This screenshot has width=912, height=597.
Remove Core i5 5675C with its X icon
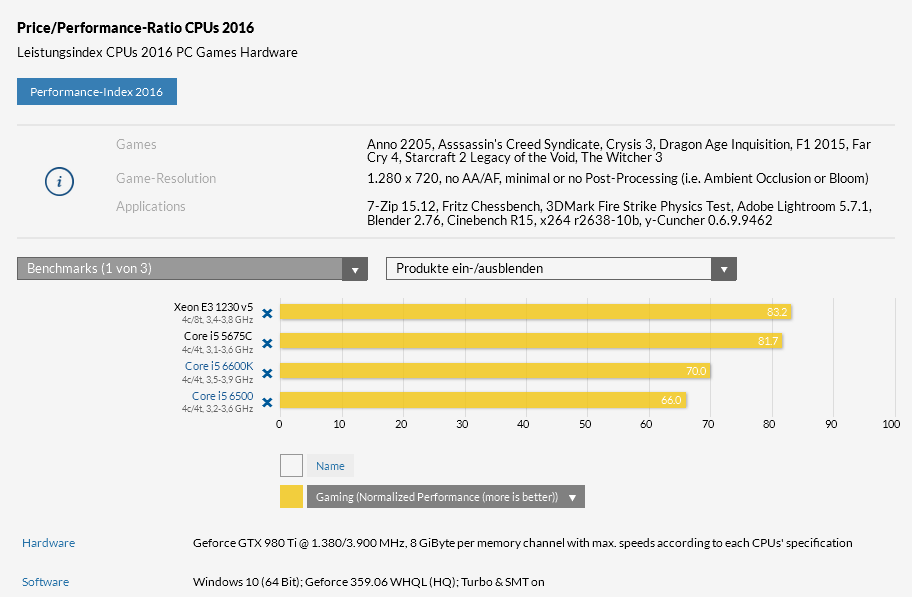click(267, 343)
